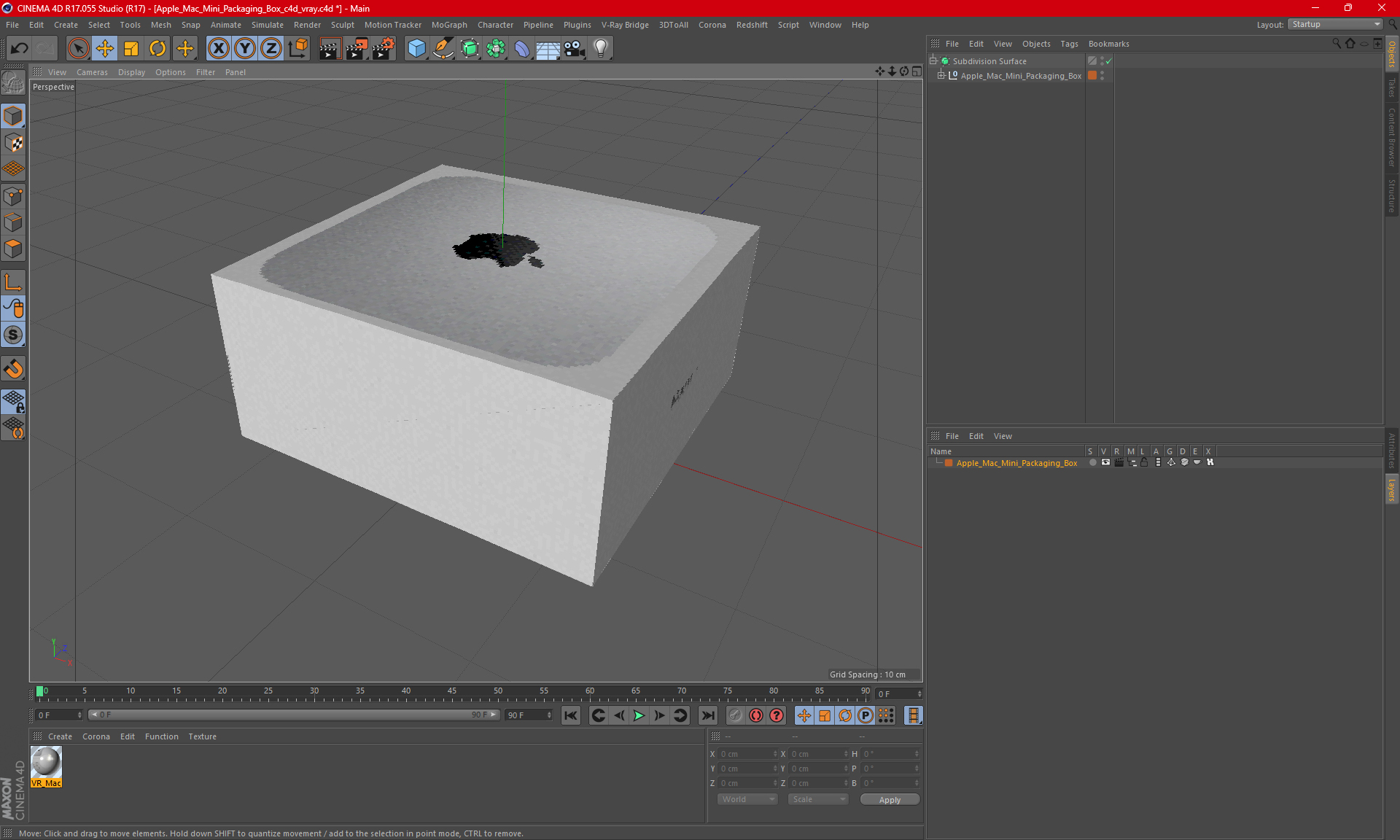1400x840 pixels.
Task: Open Edit Render Settings clapper icon
Action: point(384,48)
